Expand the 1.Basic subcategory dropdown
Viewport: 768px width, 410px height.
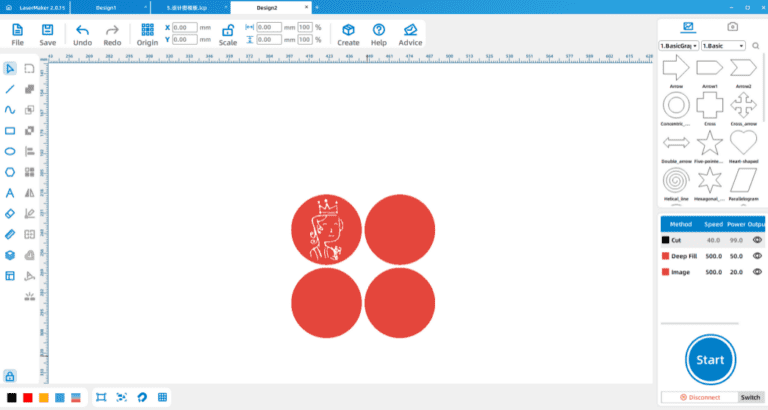click(723, 46)
